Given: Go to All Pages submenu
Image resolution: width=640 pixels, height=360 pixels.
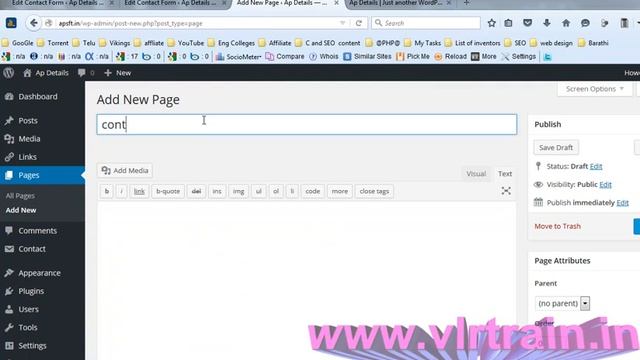Looking at the screenshot, I should pyautogui.click(x=20, y=196).
